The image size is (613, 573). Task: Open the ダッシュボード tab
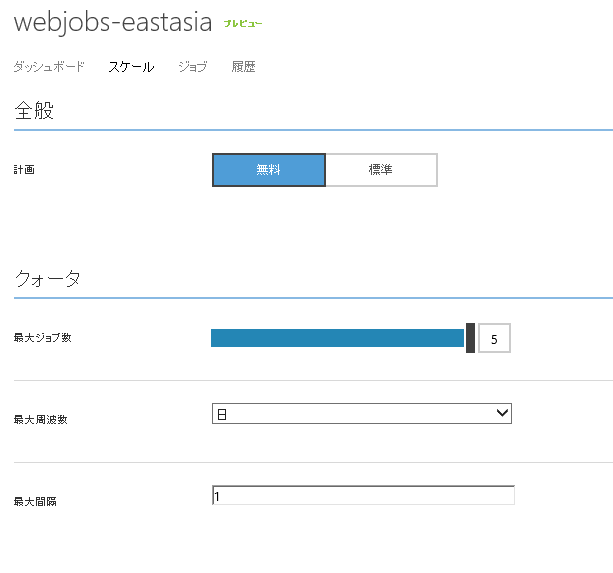click(49, 67)
